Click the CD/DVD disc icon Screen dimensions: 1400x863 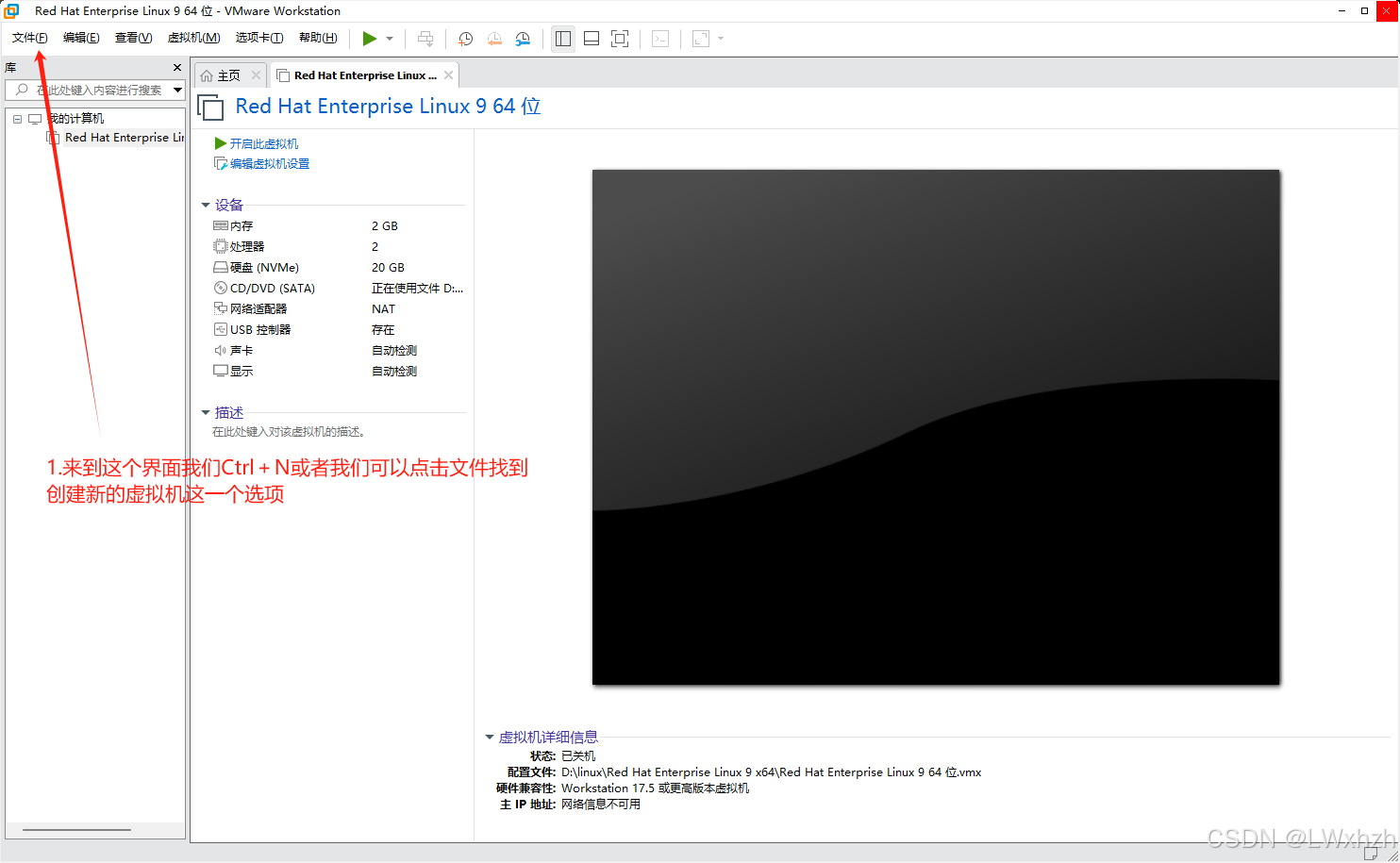[221, 288]
